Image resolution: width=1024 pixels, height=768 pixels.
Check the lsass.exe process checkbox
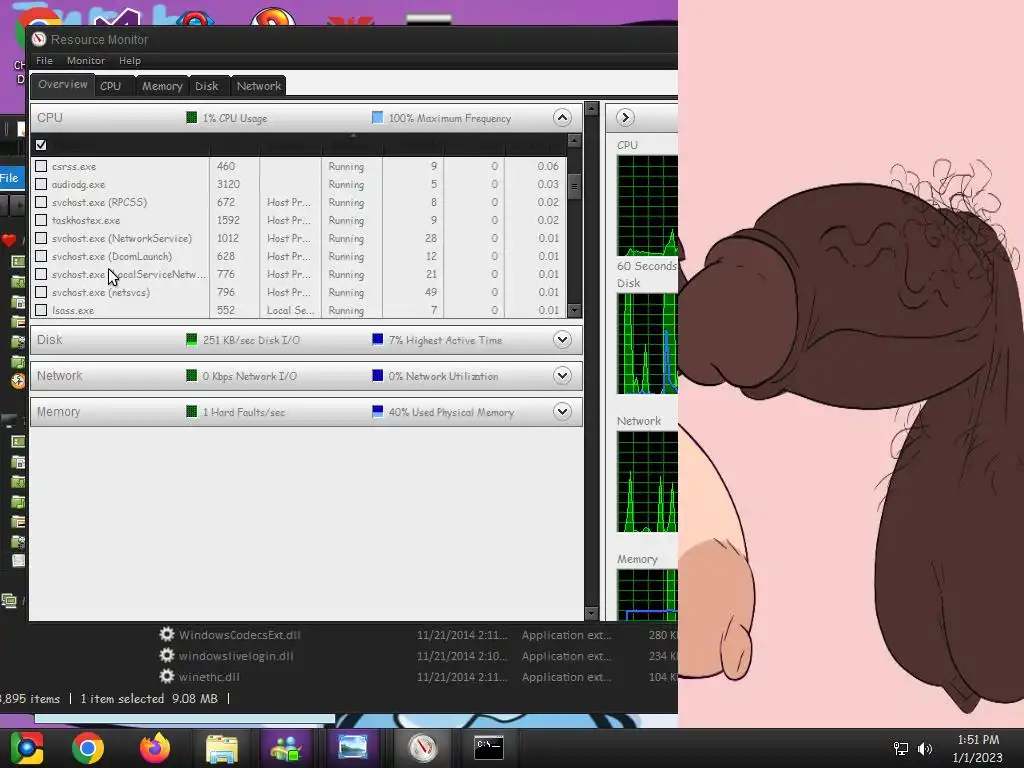[x=41, y=310]
